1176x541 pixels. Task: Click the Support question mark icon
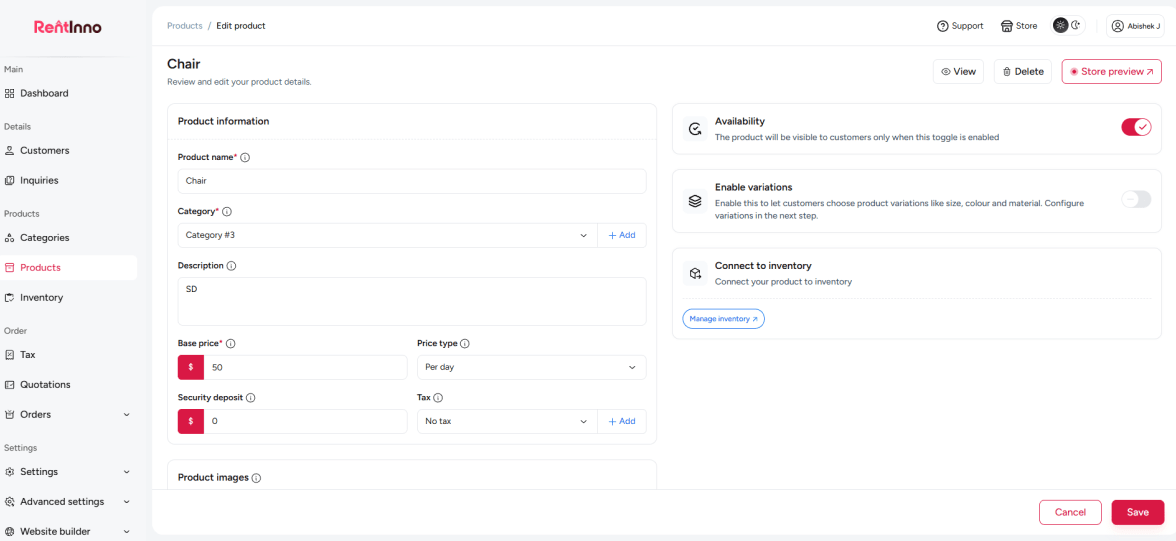point(943,26)
